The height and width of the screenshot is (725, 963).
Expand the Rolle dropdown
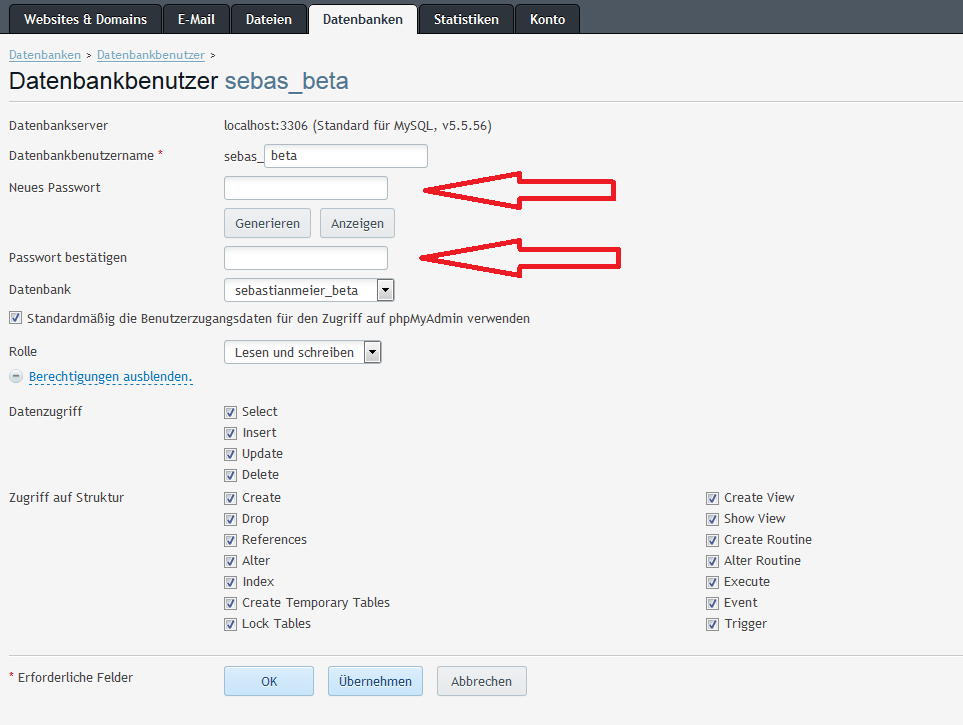pyautogui.click(x=372, y=352)
